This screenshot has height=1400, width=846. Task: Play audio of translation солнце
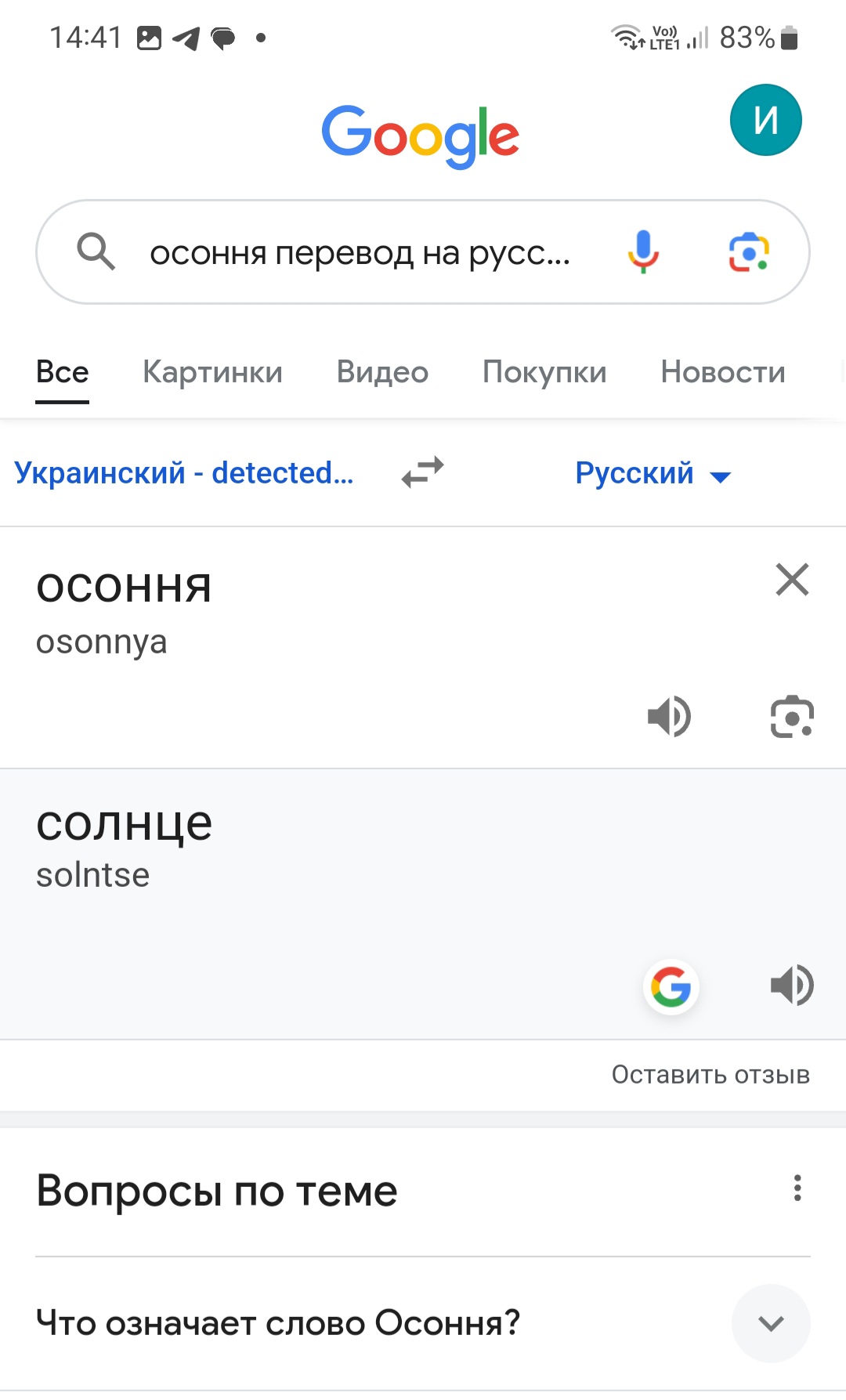click(x=792, y=986)
